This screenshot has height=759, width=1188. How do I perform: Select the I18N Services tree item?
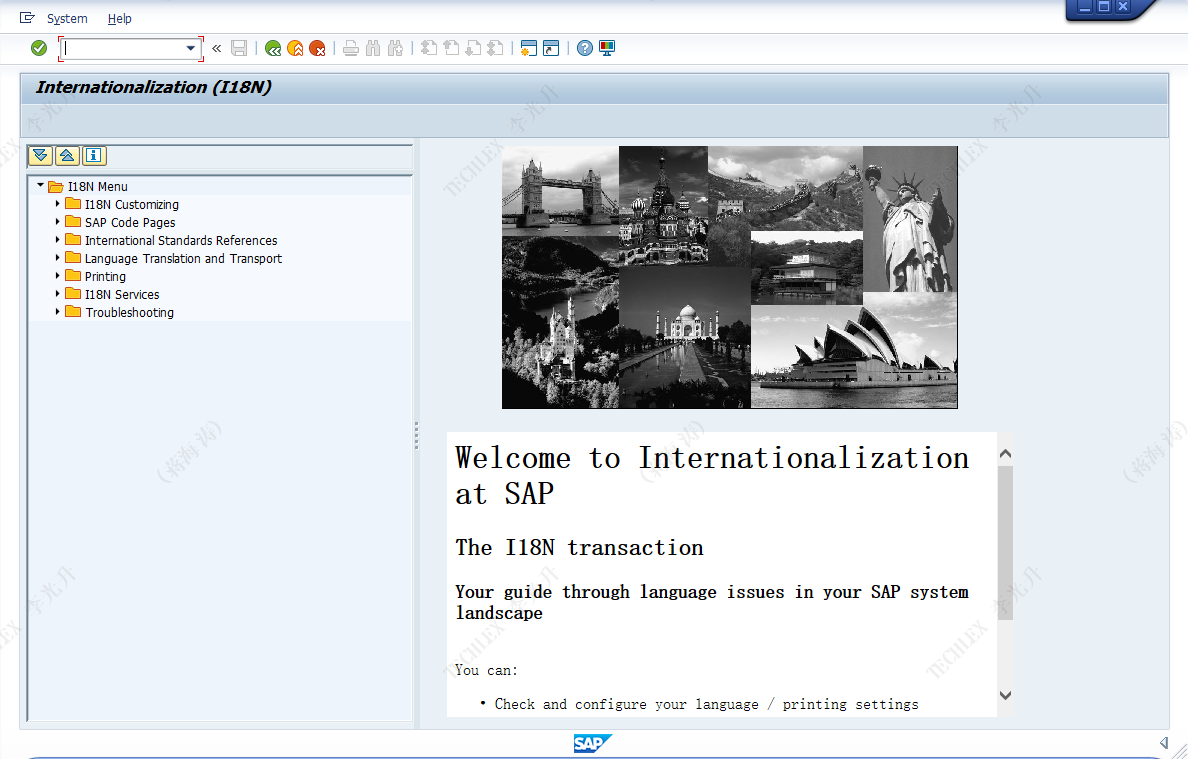click(122, 295)
